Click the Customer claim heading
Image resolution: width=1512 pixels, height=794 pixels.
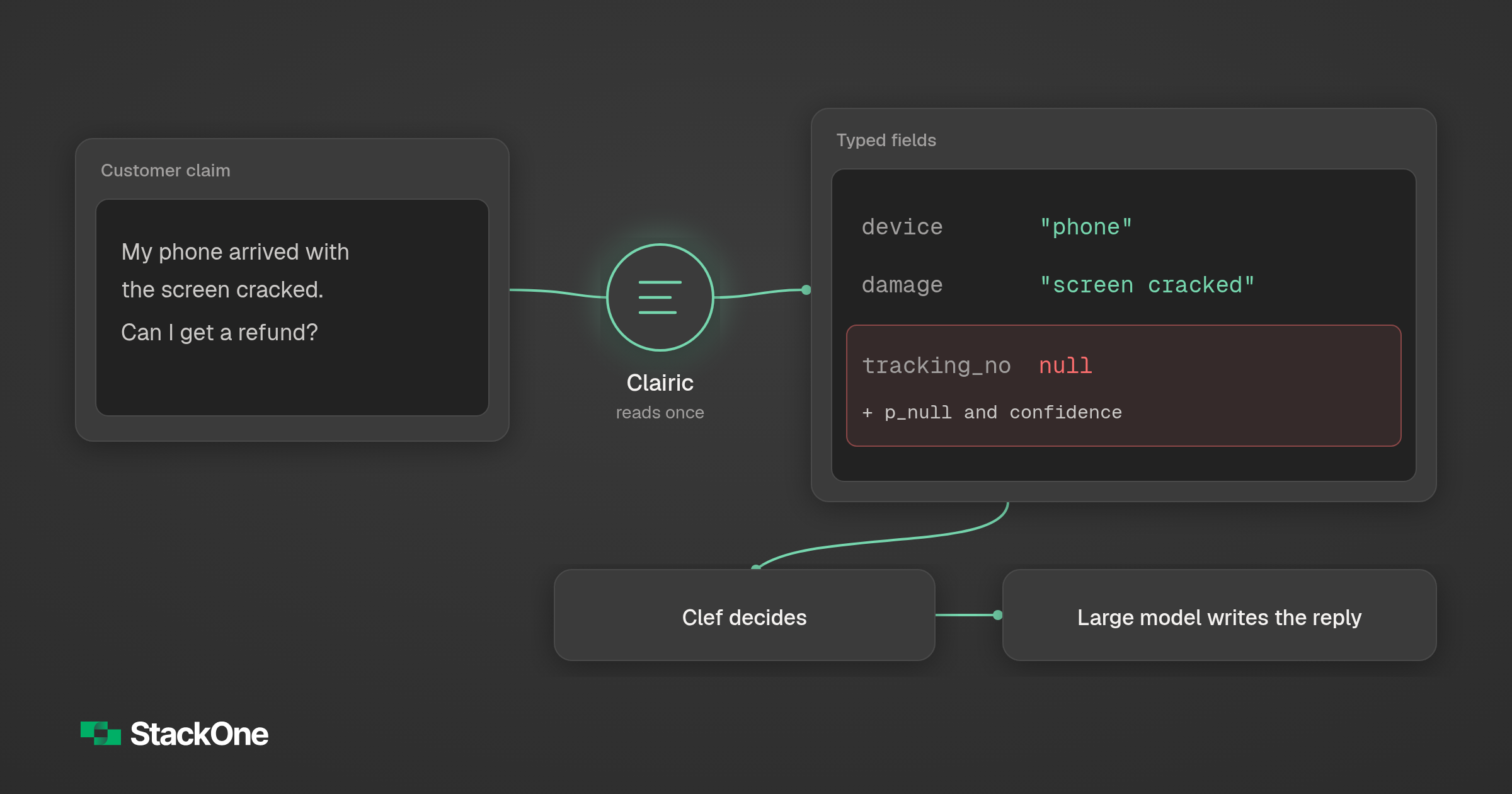[x=166, y=170]
